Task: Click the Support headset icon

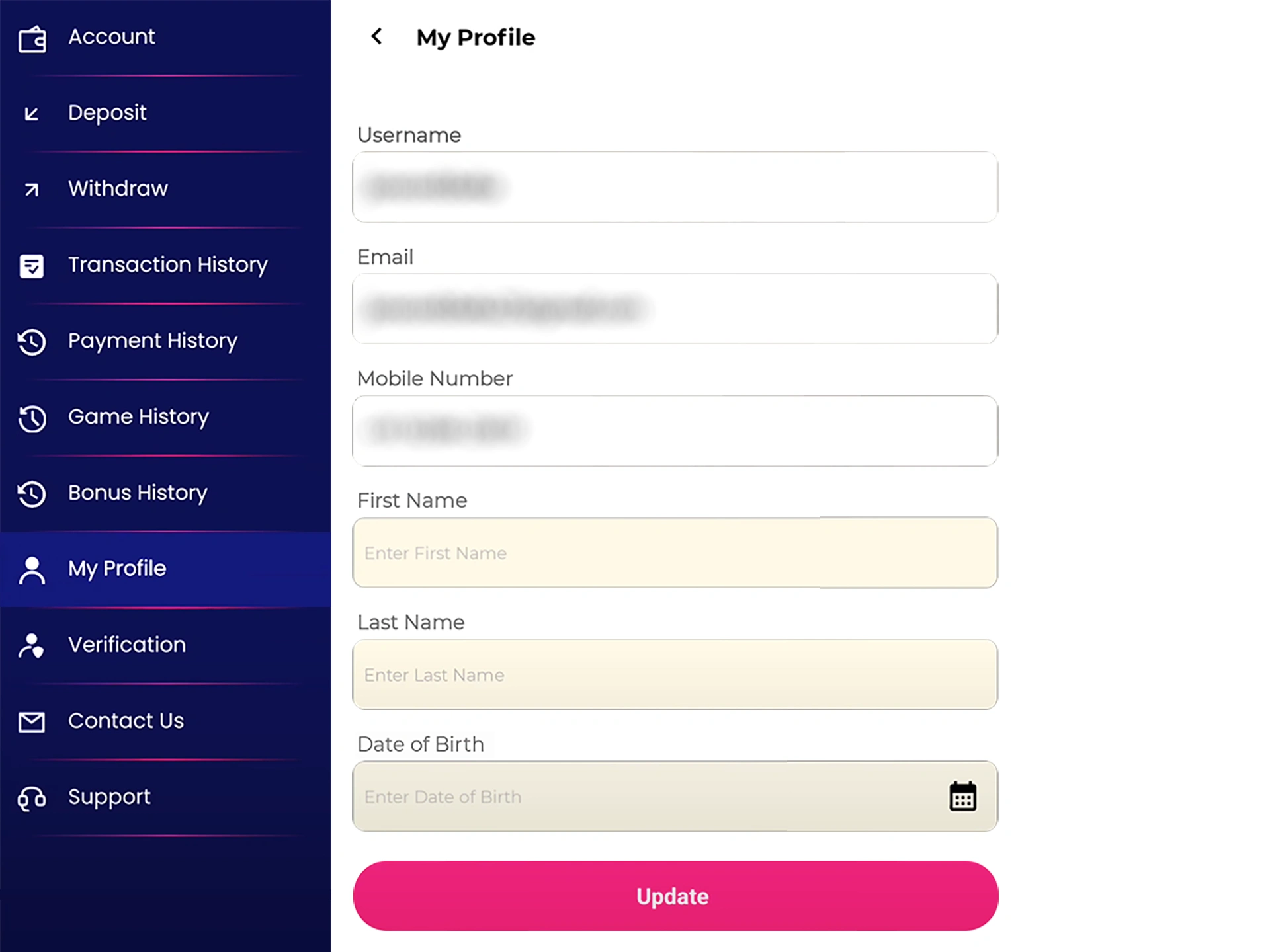Action: click(x=31, y=797)
